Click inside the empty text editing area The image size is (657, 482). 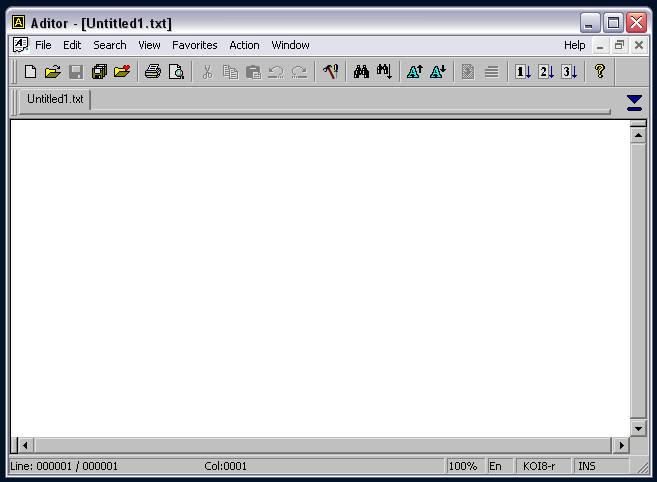[320, 278]
